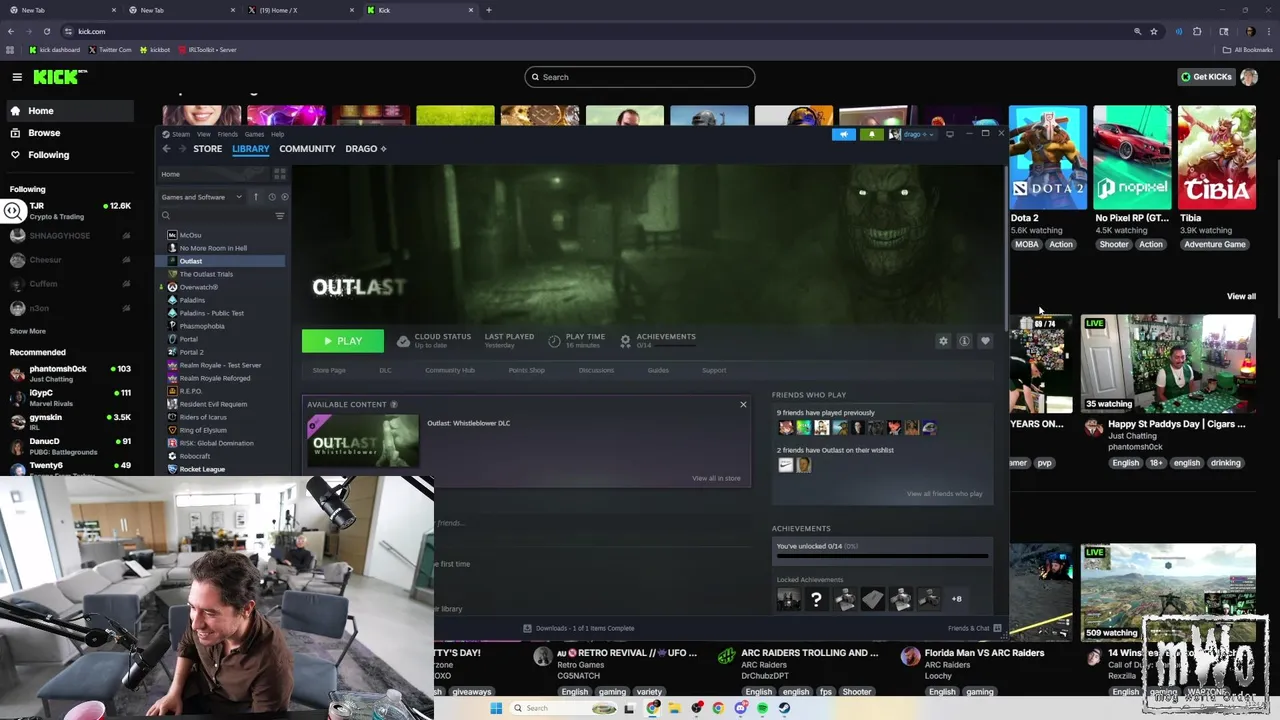Click the Kick search box
The image size is (1280, 720).
coord(640,77)
